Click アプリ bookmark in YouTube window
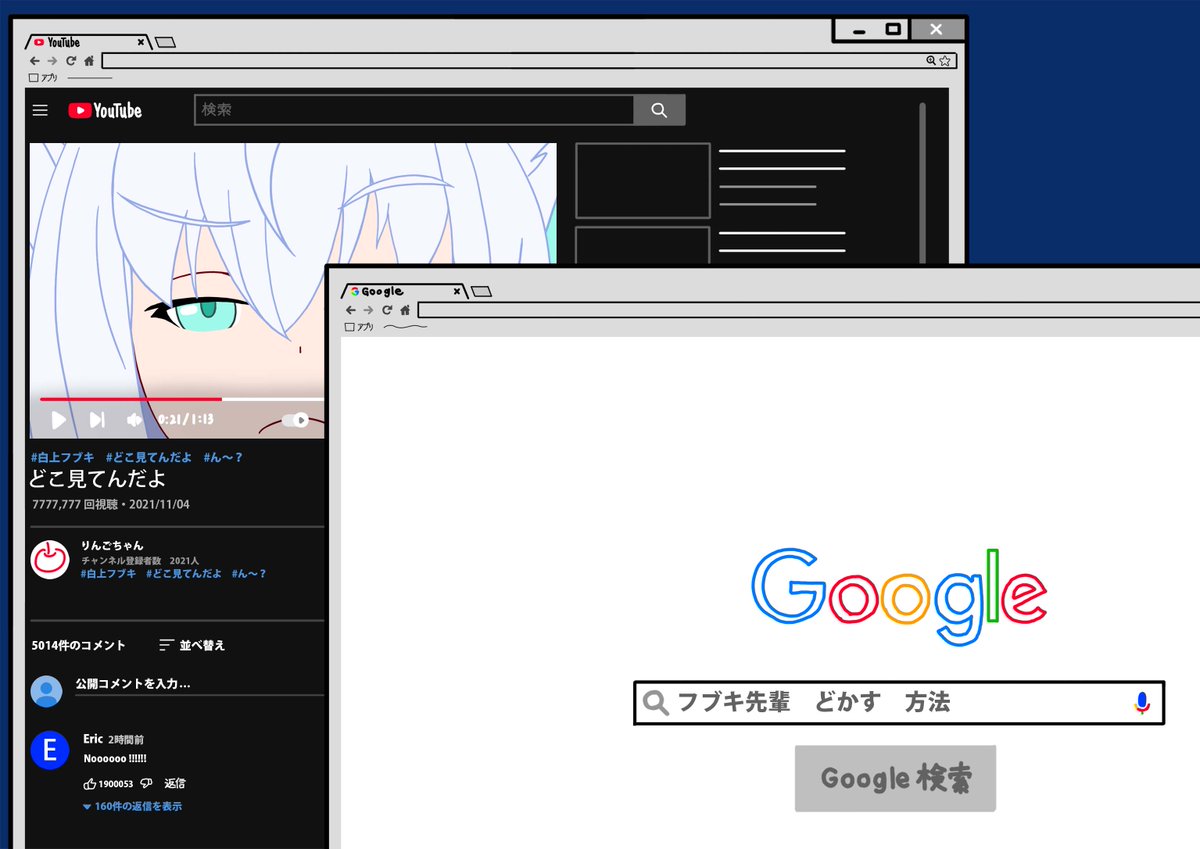The width and height of the screenshot is (1200, 849). [44, 77]
